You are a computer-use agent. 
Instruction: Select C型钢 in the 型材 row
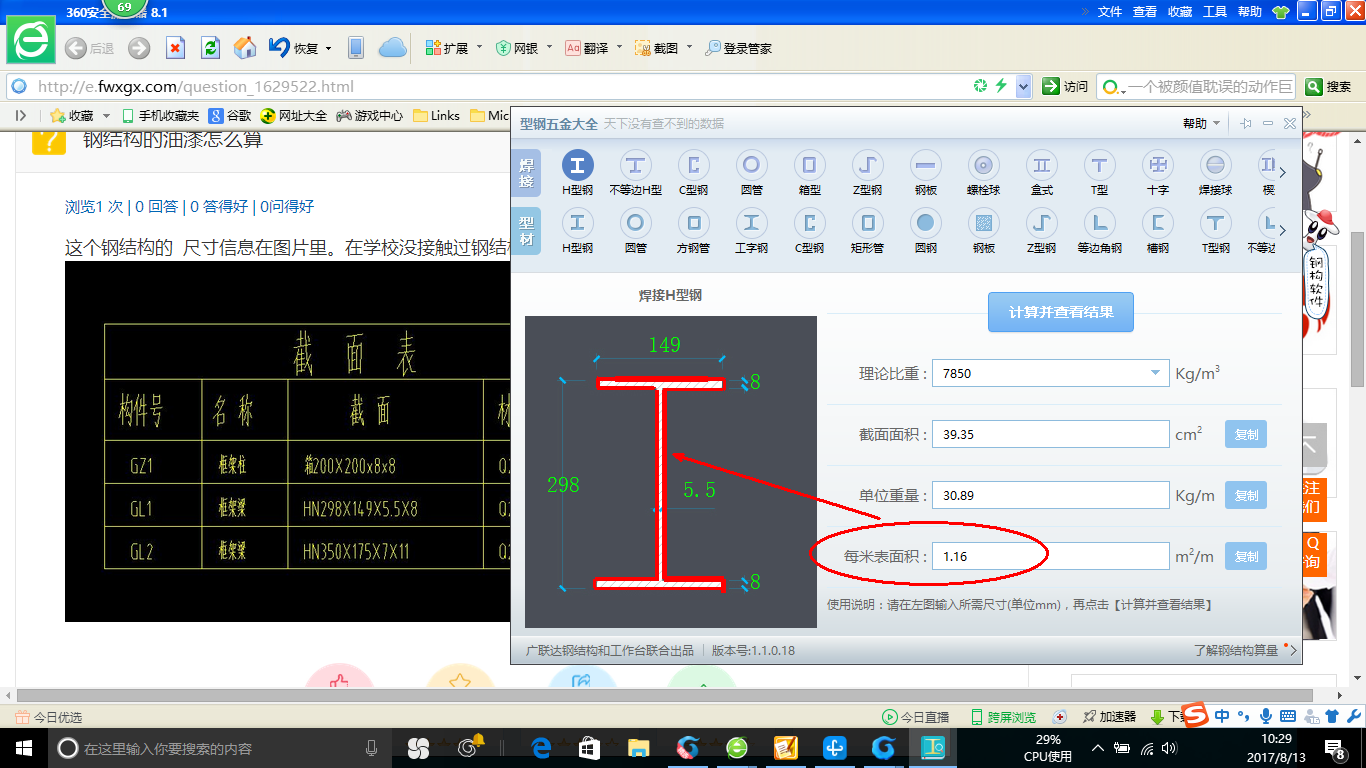[x=809, y=230]
